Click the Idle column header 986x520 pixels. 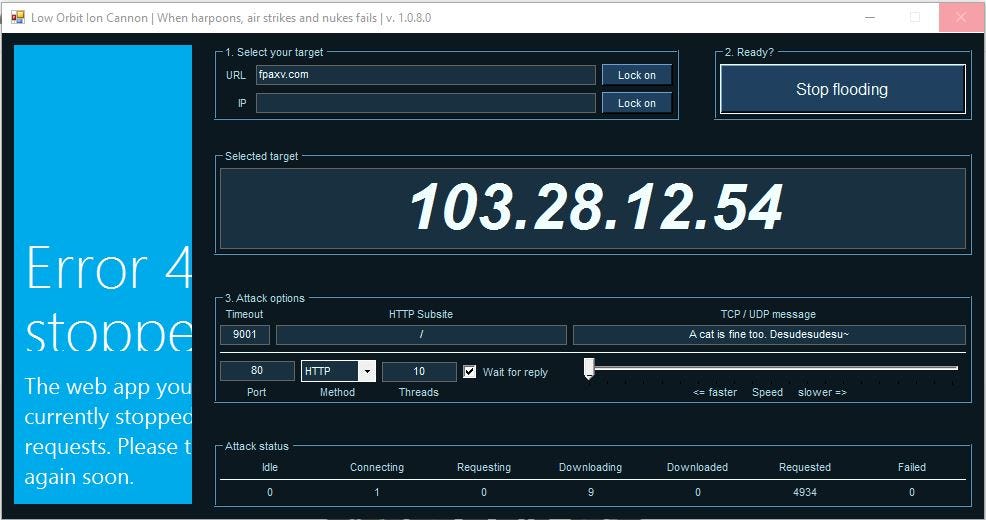click(270, 467)
